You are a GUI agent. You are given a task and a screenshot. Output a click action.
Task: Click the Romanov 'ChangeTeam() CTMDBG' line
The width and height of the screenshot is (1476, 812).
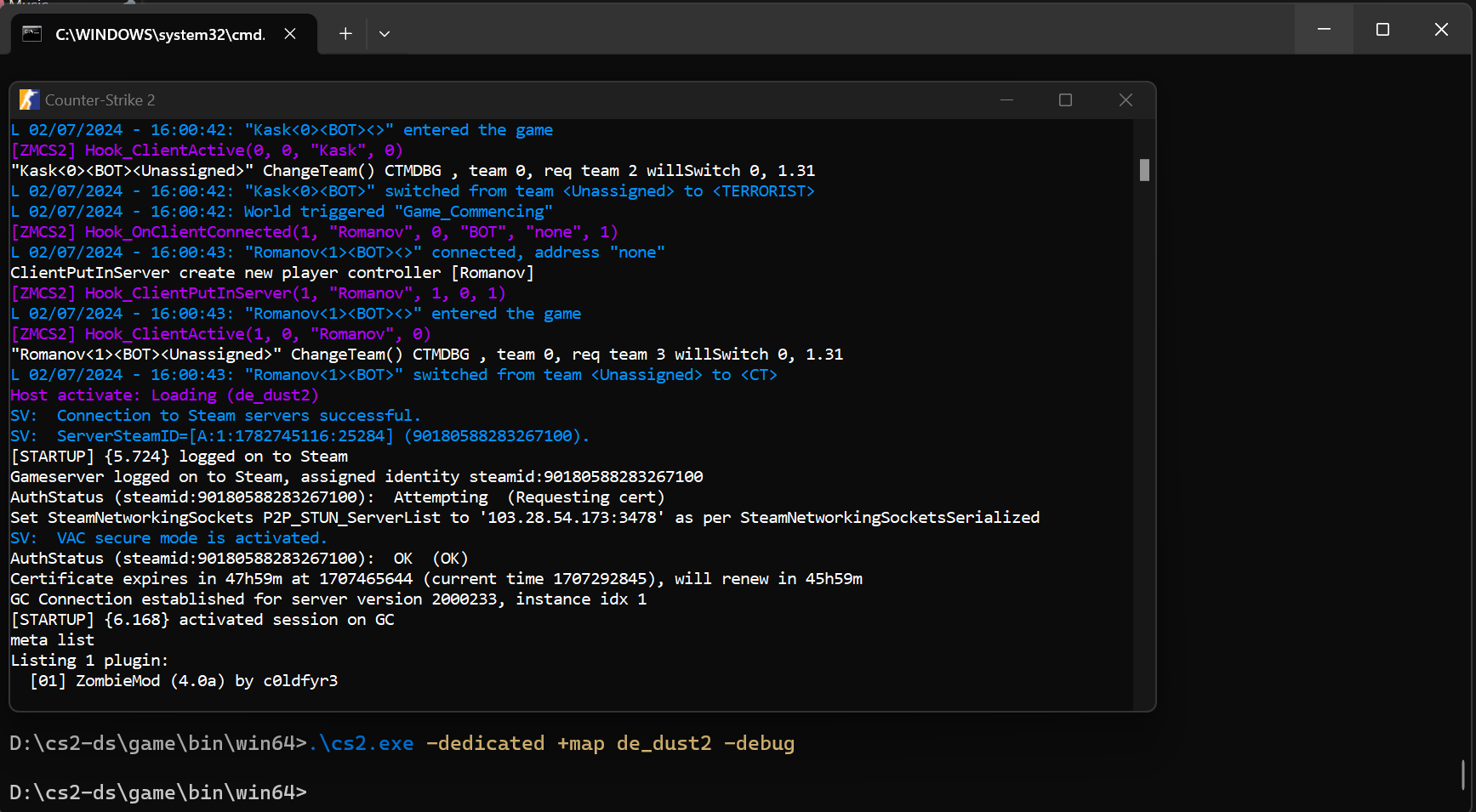point(427,355)
